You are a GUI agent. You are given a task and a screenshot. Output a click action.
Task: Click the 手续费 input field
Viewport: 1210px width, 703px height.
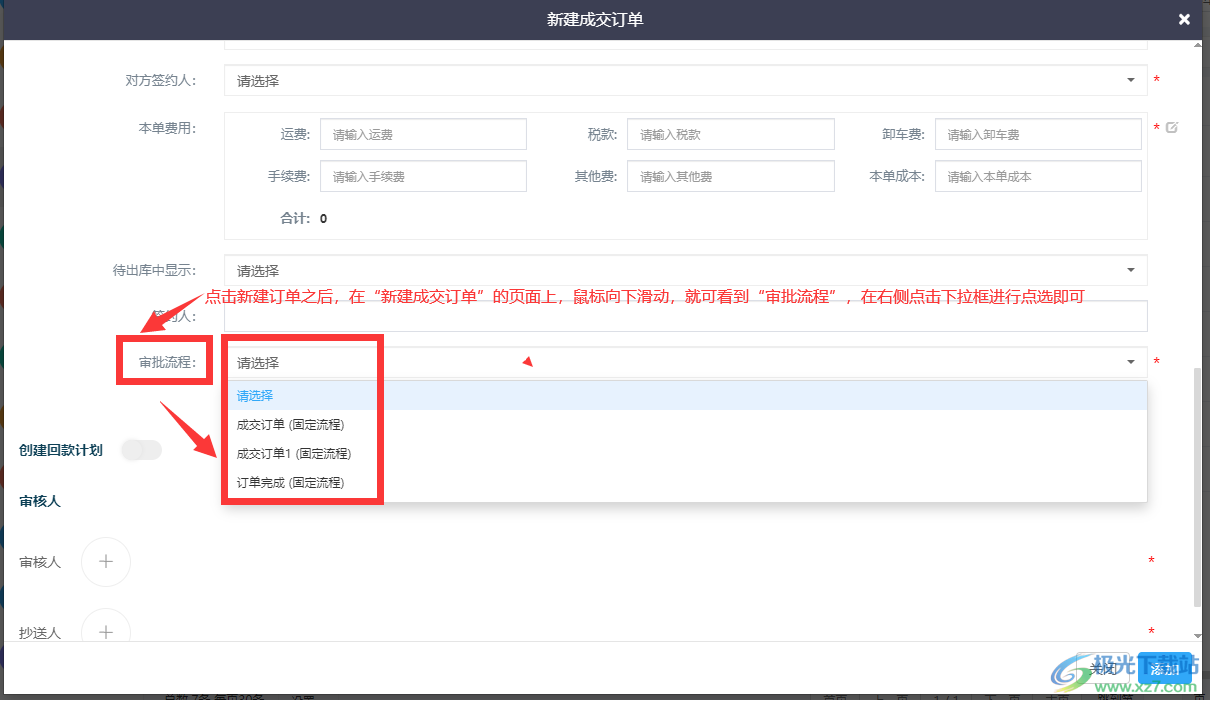(x=423, y=176)
